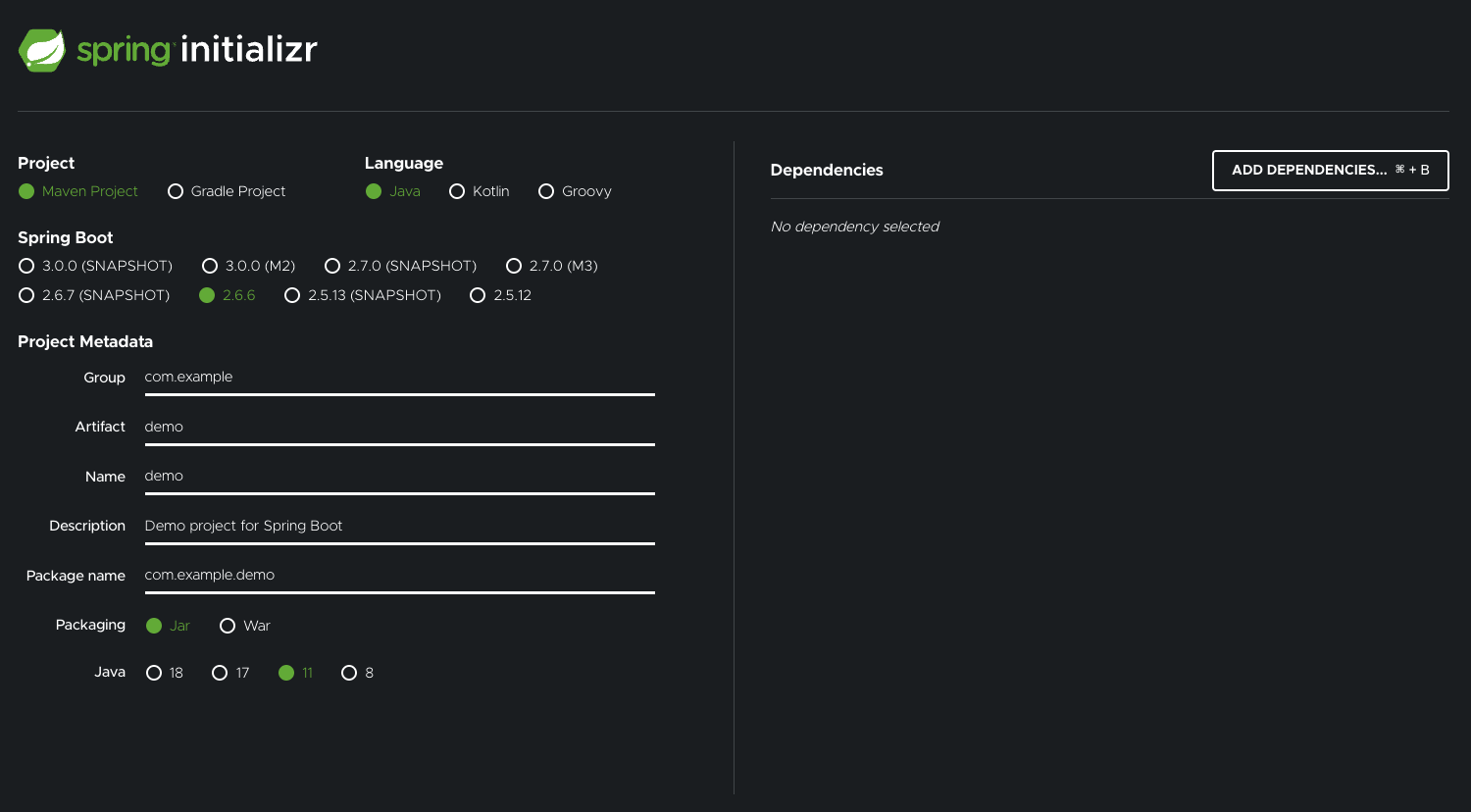Set packaging to War
Image resolution: width=1471 pixels, height=812 pixels.
point(245,626)
